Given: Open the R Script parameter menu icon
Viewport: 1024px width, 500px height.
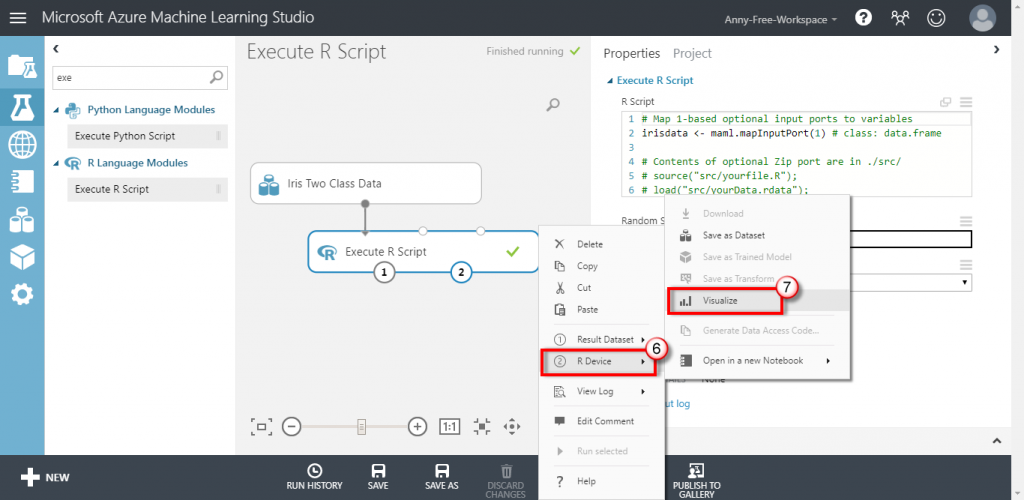Looking at the screenshot, I should point(966,102).
